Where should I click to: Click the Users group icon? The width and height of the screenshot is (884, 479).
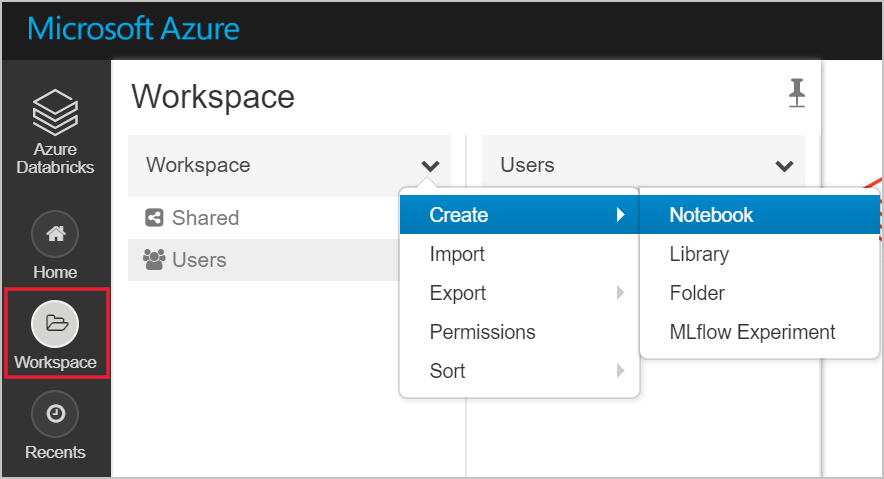(x=154, y=260)
